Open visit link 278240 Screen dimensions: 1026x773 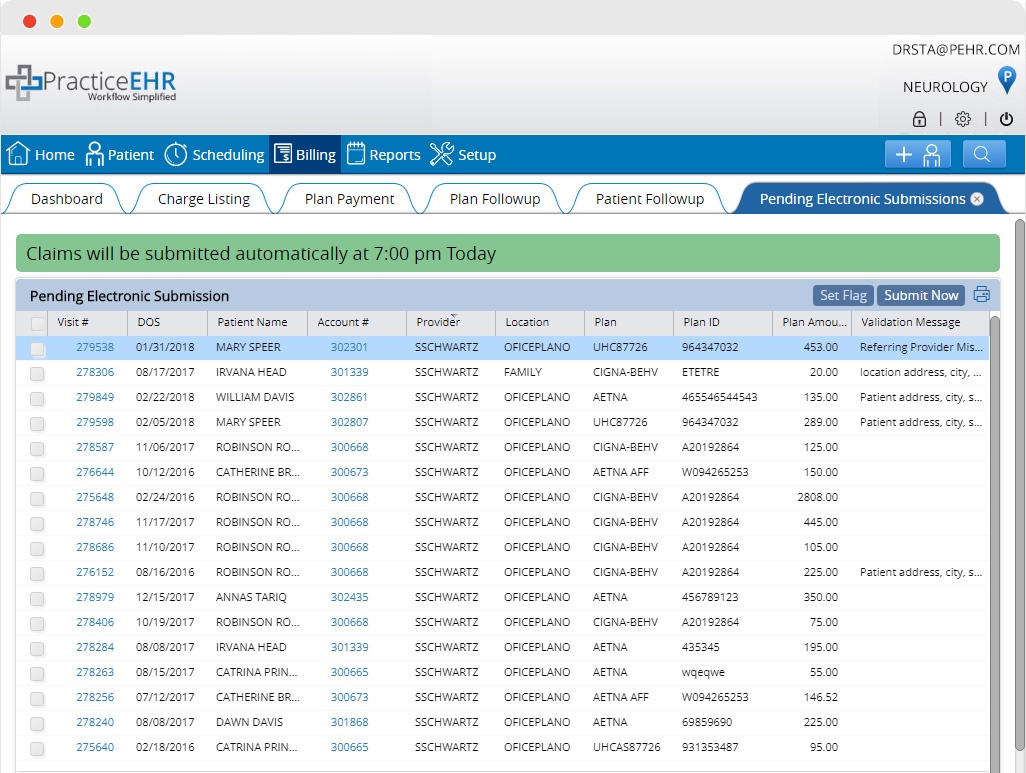(95, 722)
